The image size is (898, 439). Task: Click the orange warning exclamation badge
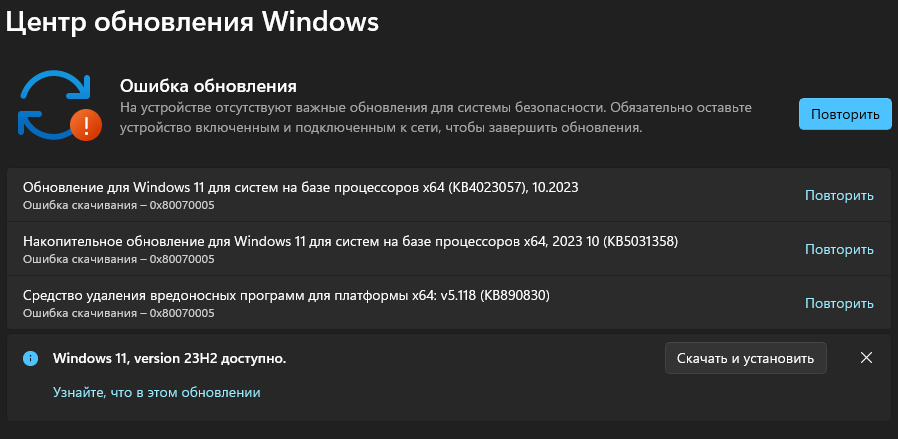coord(85,124)
